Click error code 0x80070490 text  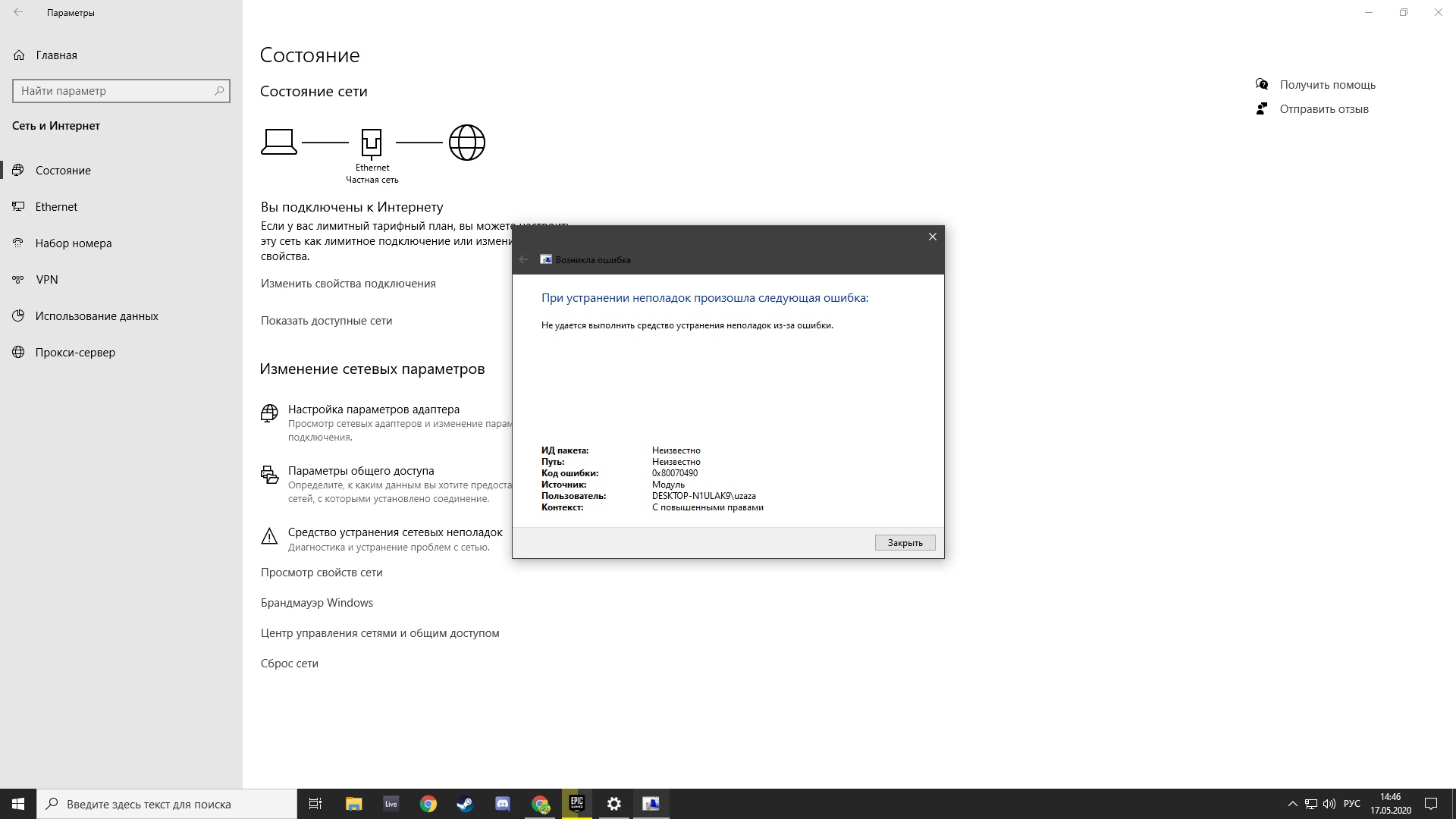pyautogui.click(x=675, y=473)
